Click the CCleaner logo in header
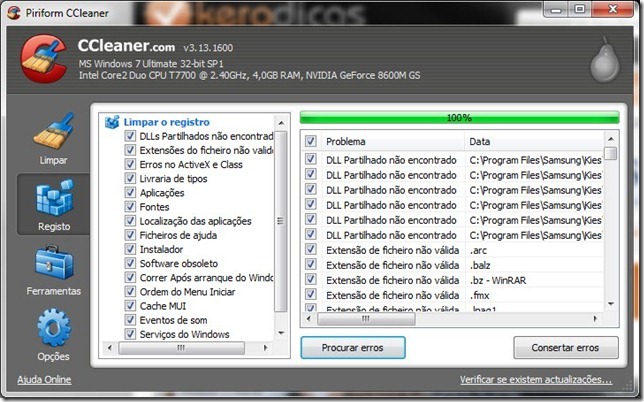 click(x=44, y=58)
